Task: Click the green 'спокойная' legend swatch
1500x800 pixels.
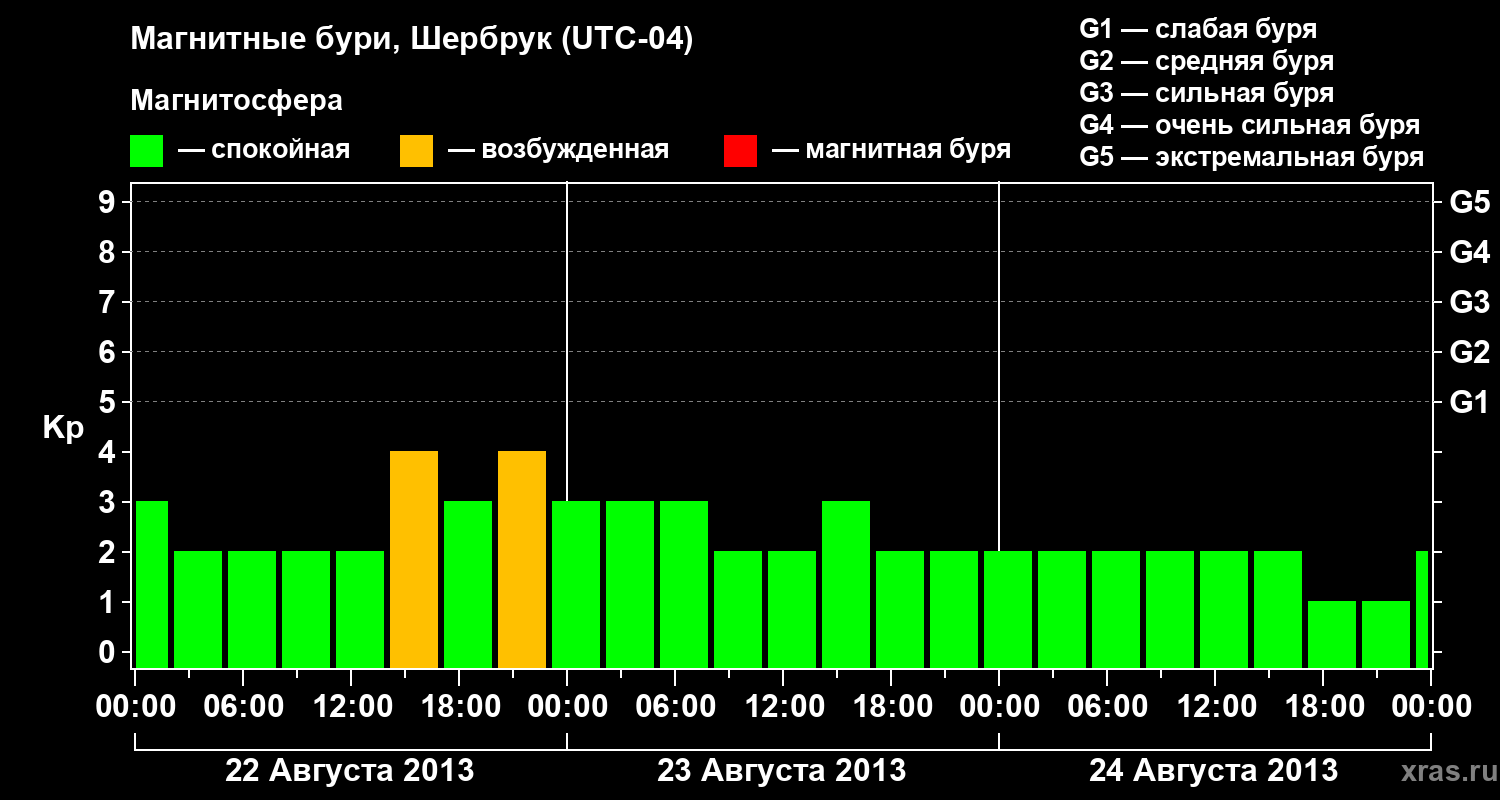Action: 147,151
